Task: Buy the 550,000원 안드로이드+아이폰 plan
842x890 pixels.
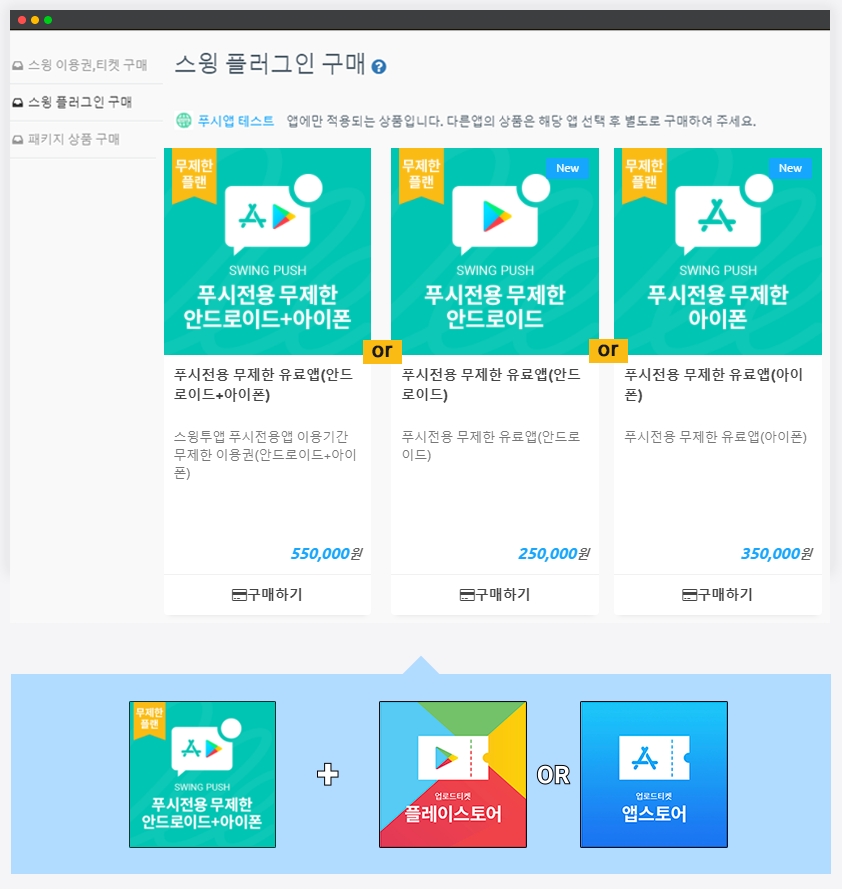Action: point(267,594)
